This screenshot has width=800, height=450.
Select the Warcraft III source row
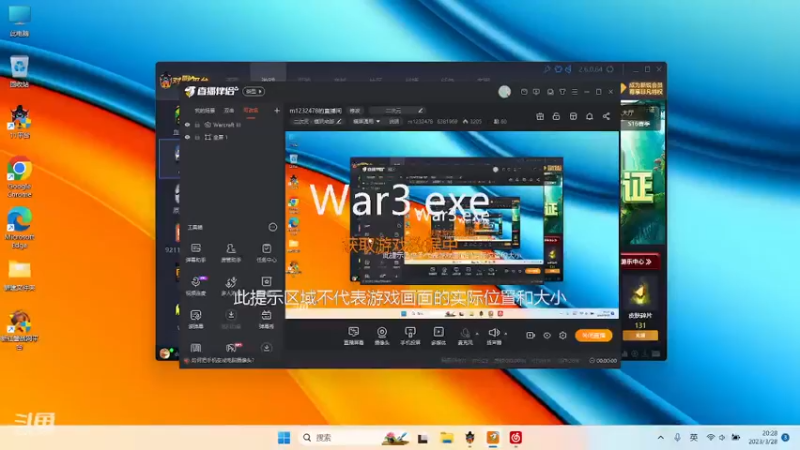[232, 124]
